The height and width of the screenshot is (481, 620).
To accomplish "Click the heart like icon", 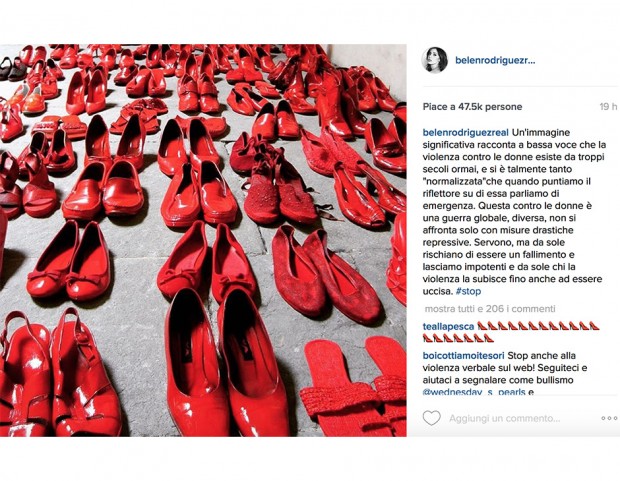I will coord(431,418).
